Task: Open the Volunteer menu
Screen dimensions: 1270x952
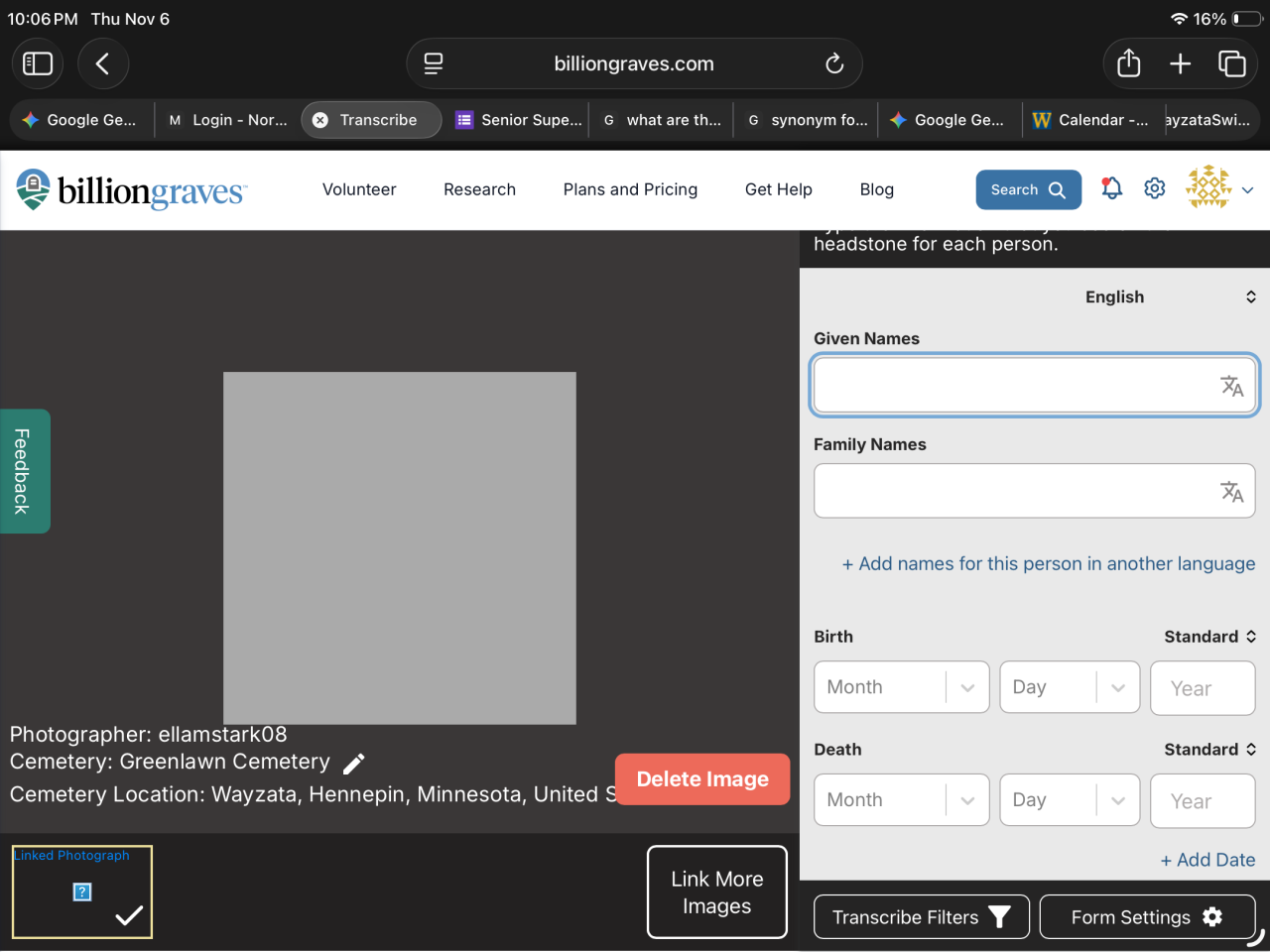Action: [x=359, y=189]
